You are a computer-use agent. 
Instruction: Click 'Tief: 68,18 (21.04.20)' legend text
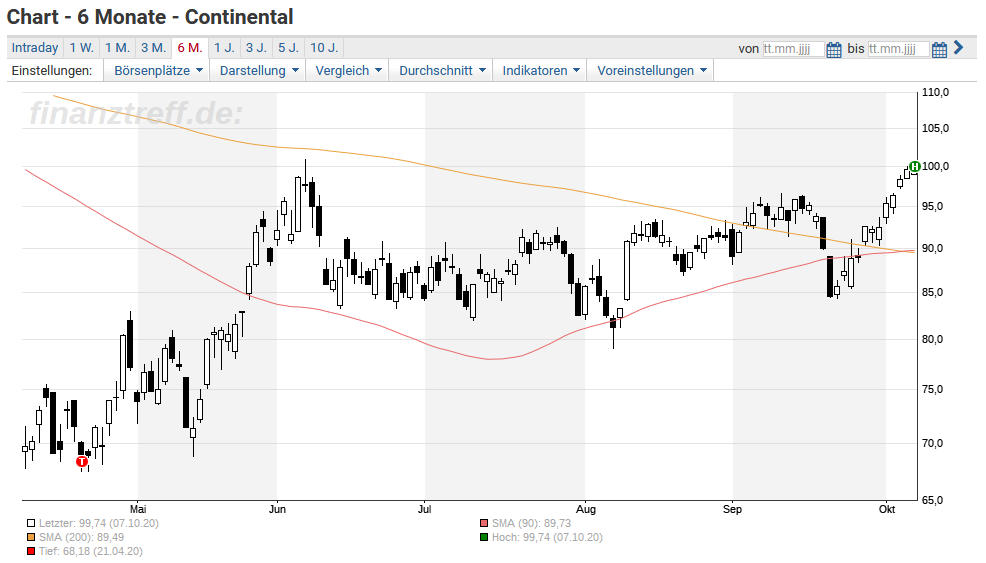(91, 552)
